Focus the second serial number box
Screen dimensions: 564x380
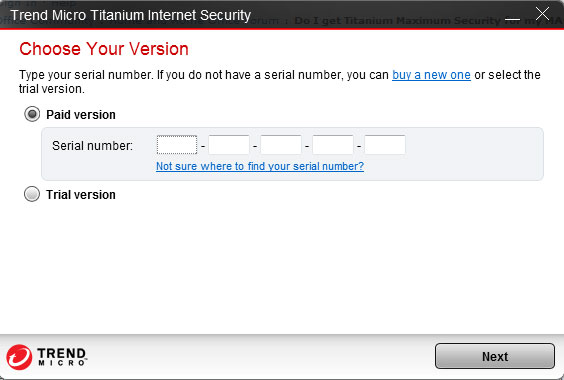click(x=229, y=145)
